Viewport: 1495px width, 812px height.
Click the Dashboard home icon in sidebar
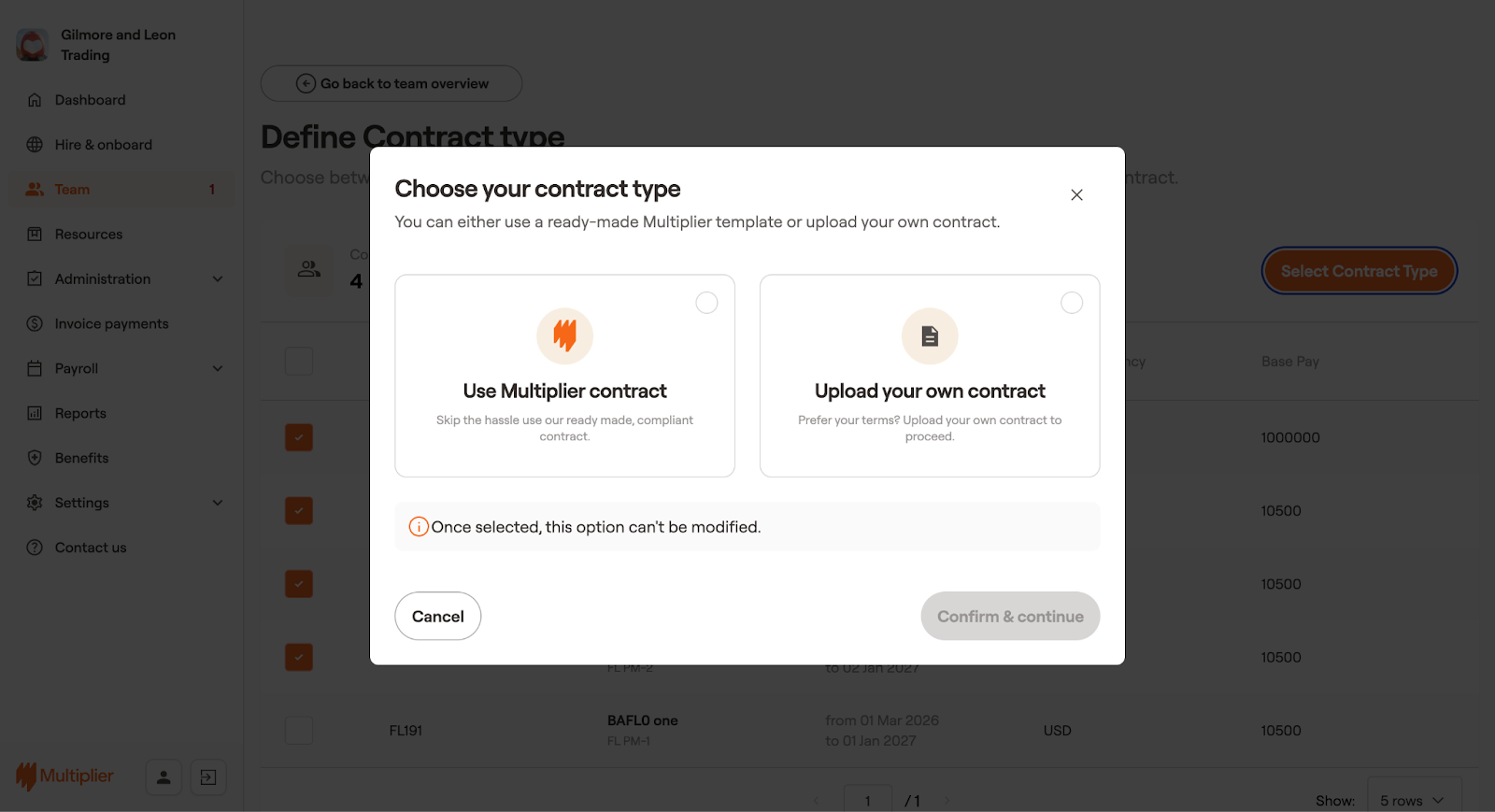[x=35, y=100]
